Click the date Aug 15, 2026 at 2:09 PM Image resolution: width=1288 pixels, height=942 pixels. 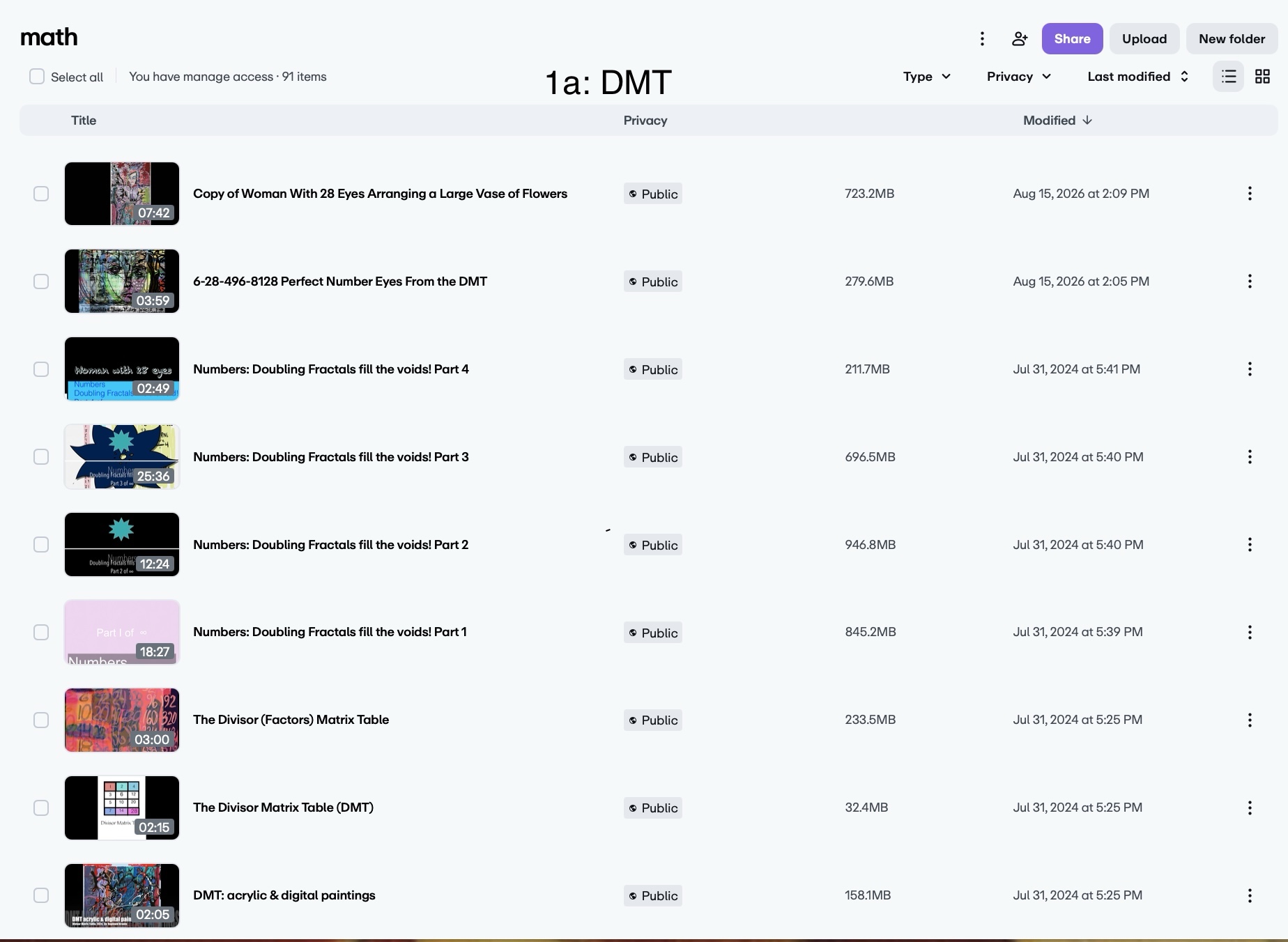1081,194
